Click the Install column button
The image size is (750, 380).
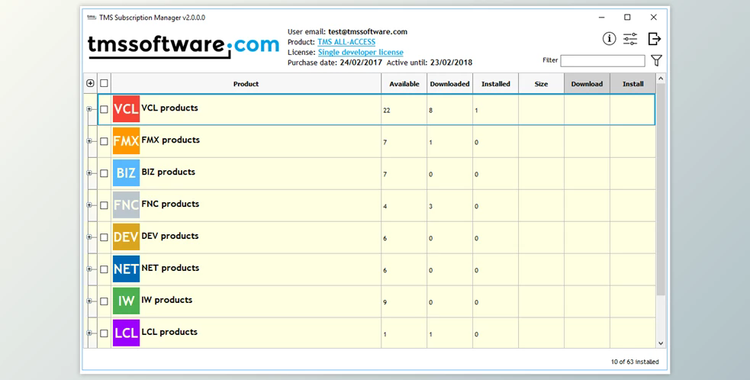[x=633, y=84]
